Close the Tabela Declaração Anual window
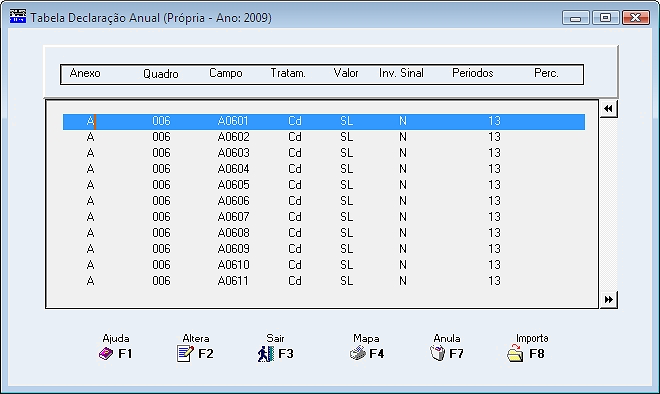660x394 pixels. click(x=636, y=18)
